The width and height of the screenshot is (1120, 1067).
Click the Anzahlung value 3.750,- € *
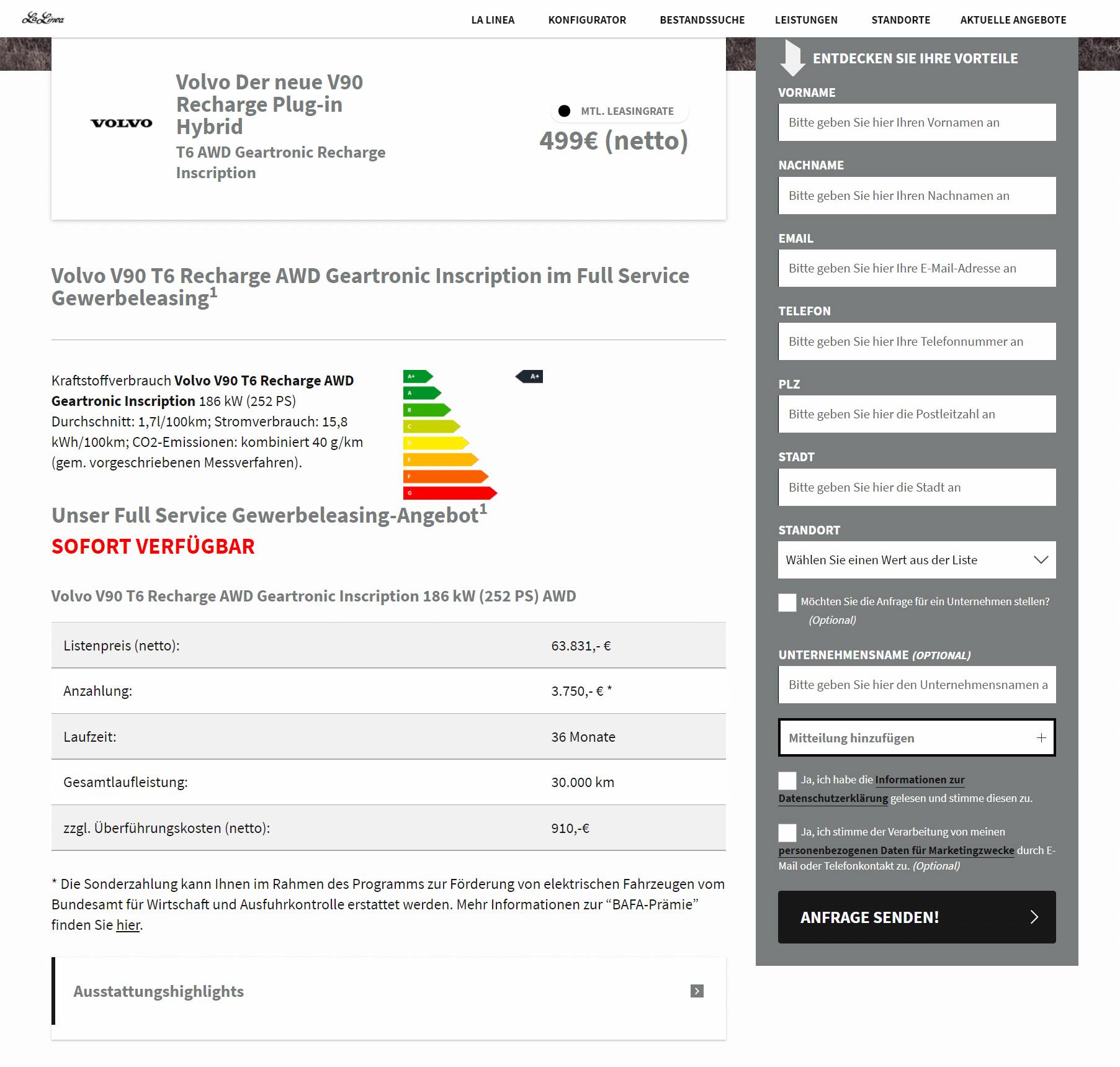click(x=581, y=691)
